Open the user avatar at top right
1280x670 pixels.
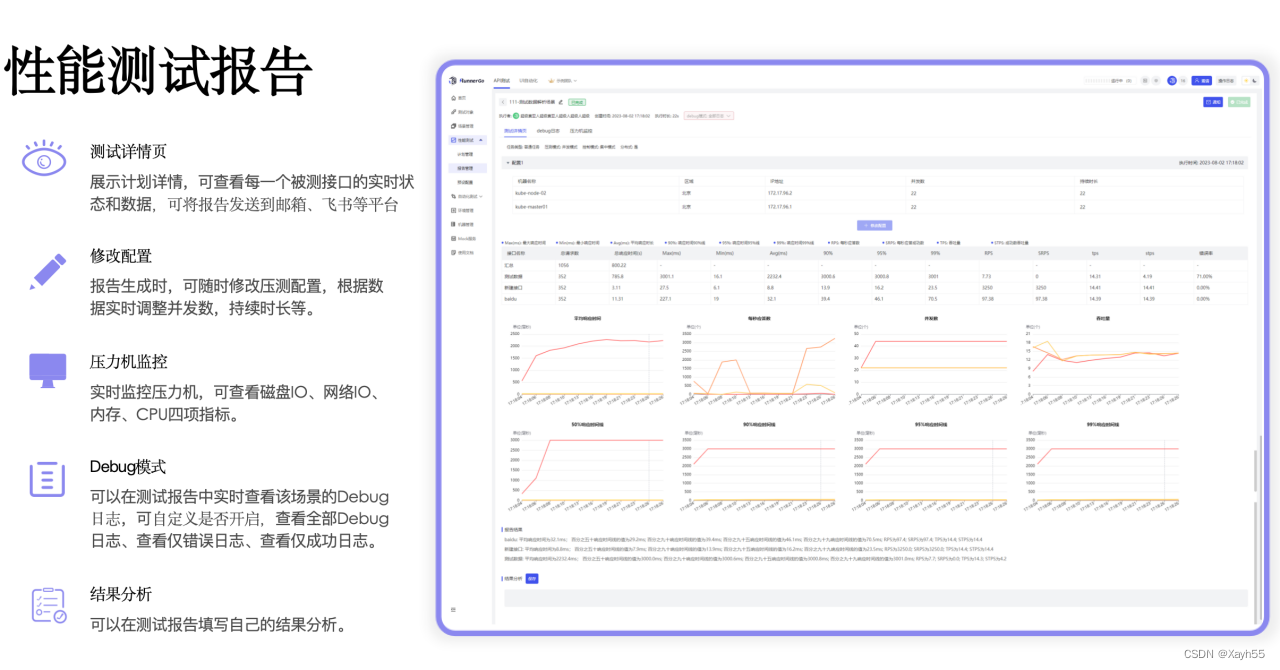click(1172, 81)
